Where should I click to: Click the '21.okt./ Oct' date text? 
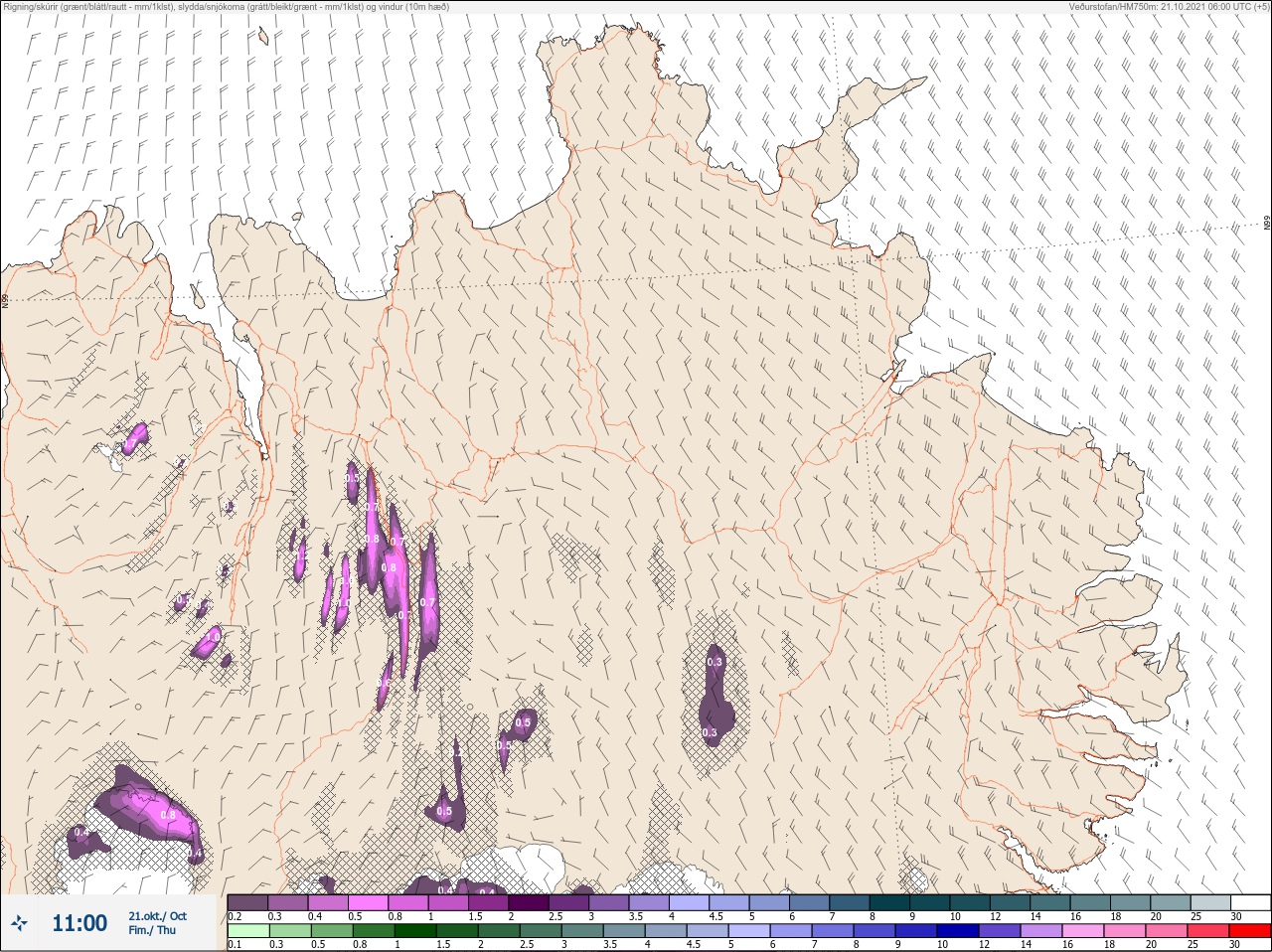coord(157,916)
